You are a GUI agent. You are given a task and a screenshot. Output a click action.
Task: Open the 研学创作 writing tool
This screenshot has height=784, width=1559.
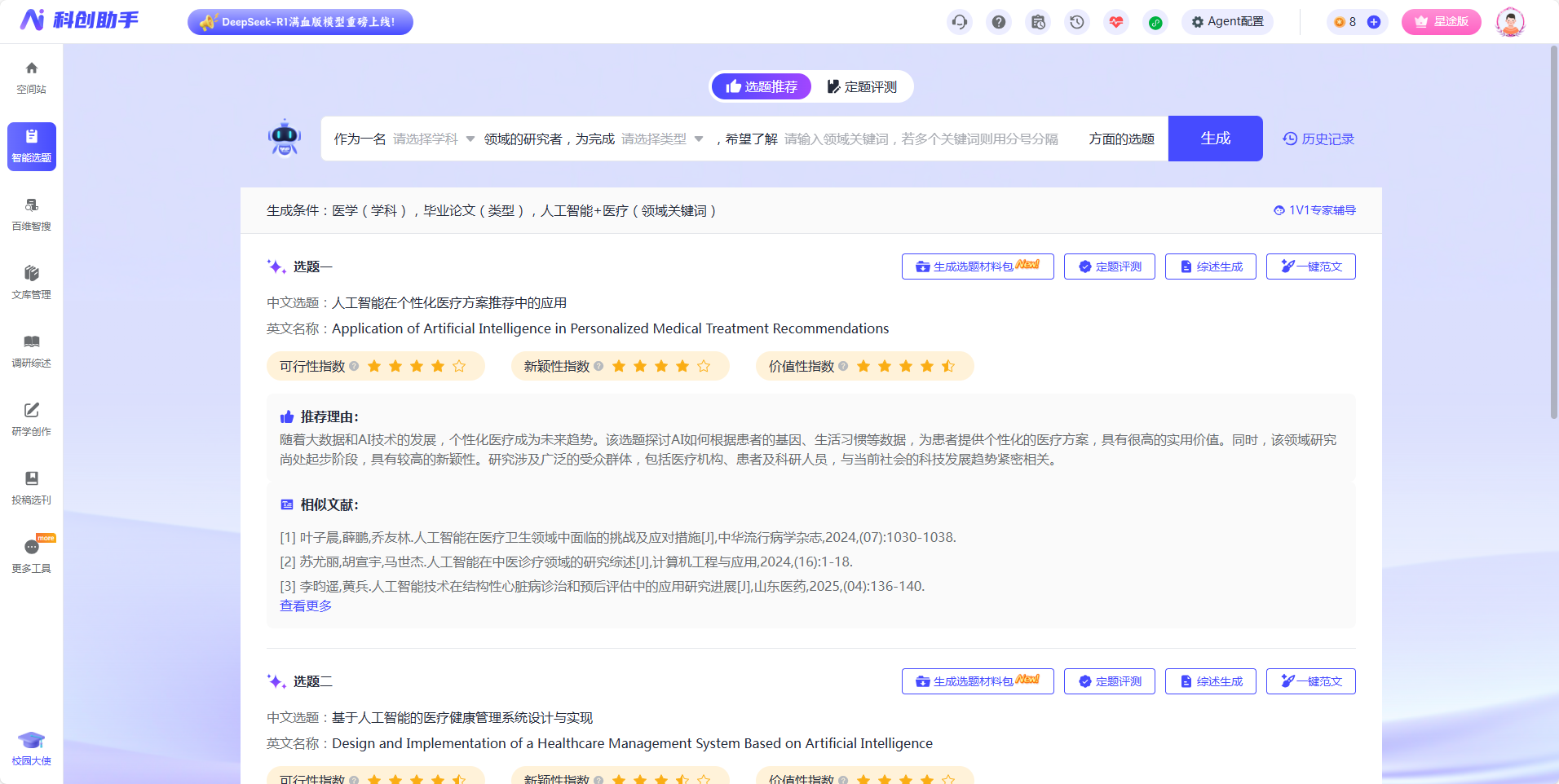tap(30, 419)
